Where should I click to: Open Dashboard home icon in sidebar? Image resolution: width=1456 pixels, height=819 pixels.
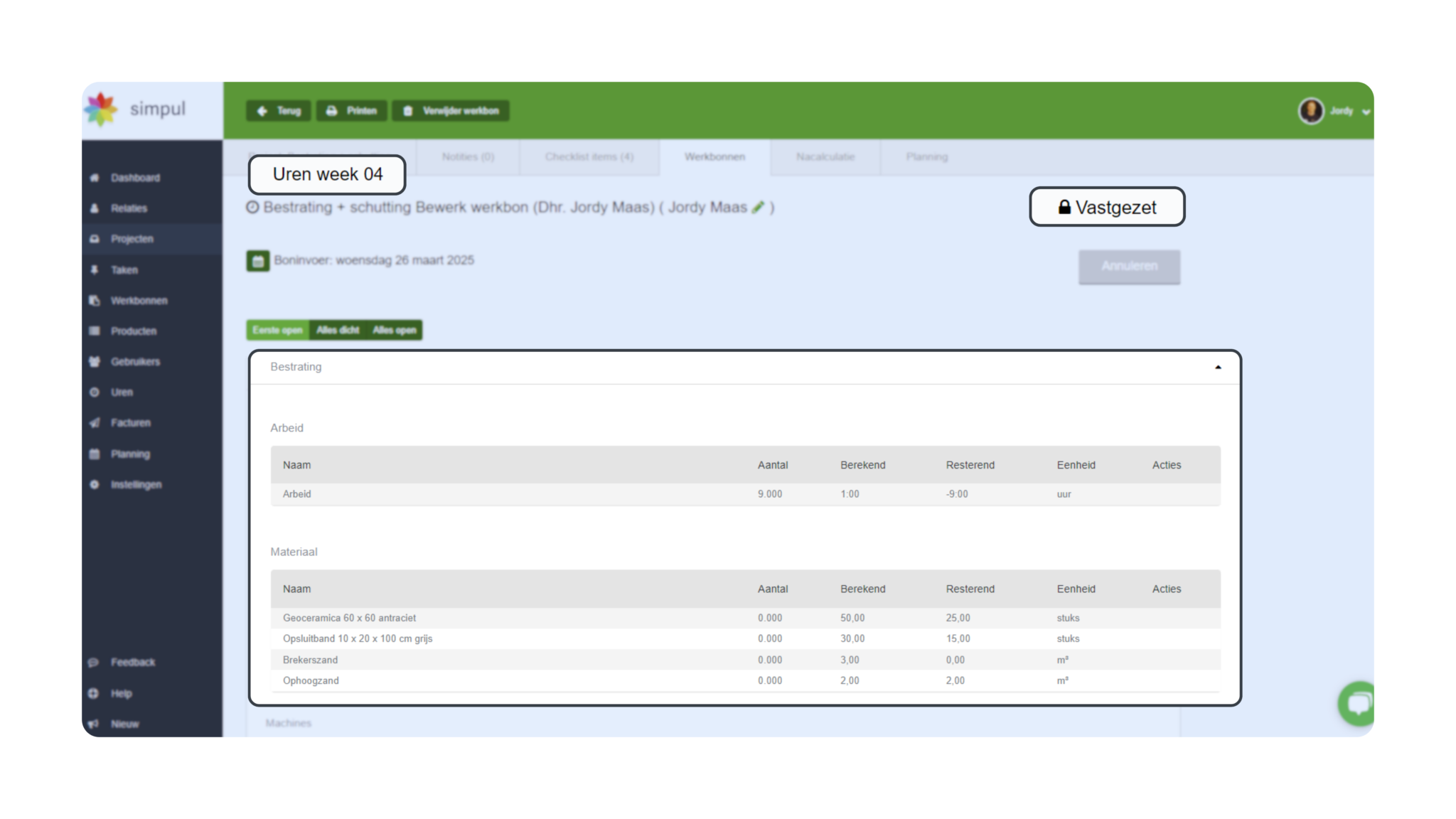[x=95, y=178]
